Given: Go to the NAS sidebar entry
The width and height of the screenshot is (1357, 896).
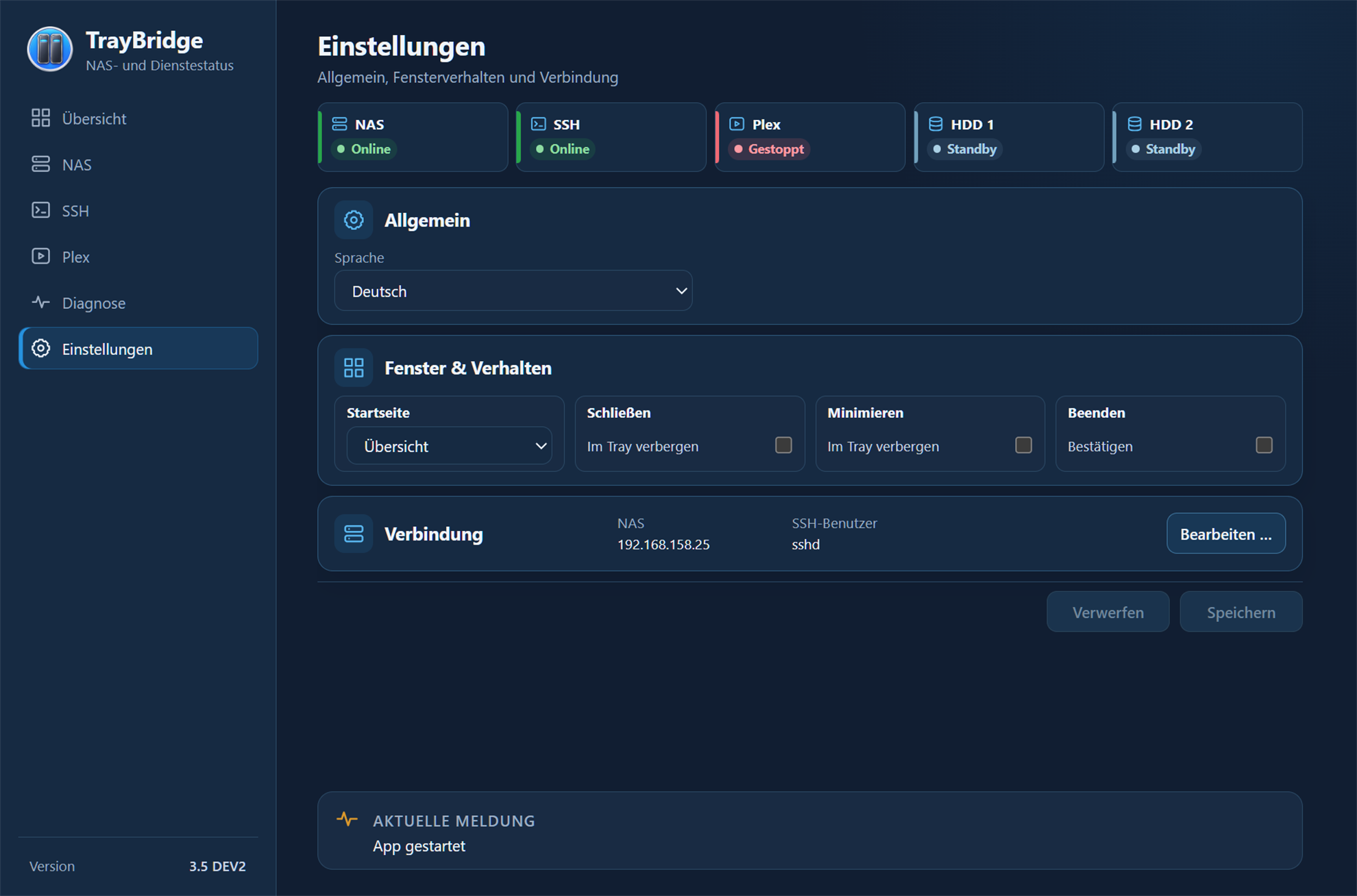Looking at the screenshot, I should (x=138, y=164).
